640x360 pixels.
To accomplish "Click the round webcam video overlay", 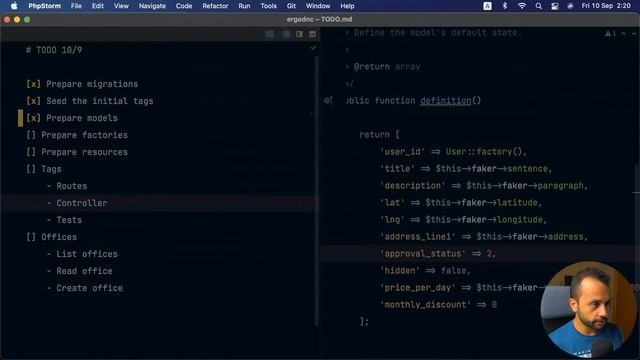I will point(589,310).
